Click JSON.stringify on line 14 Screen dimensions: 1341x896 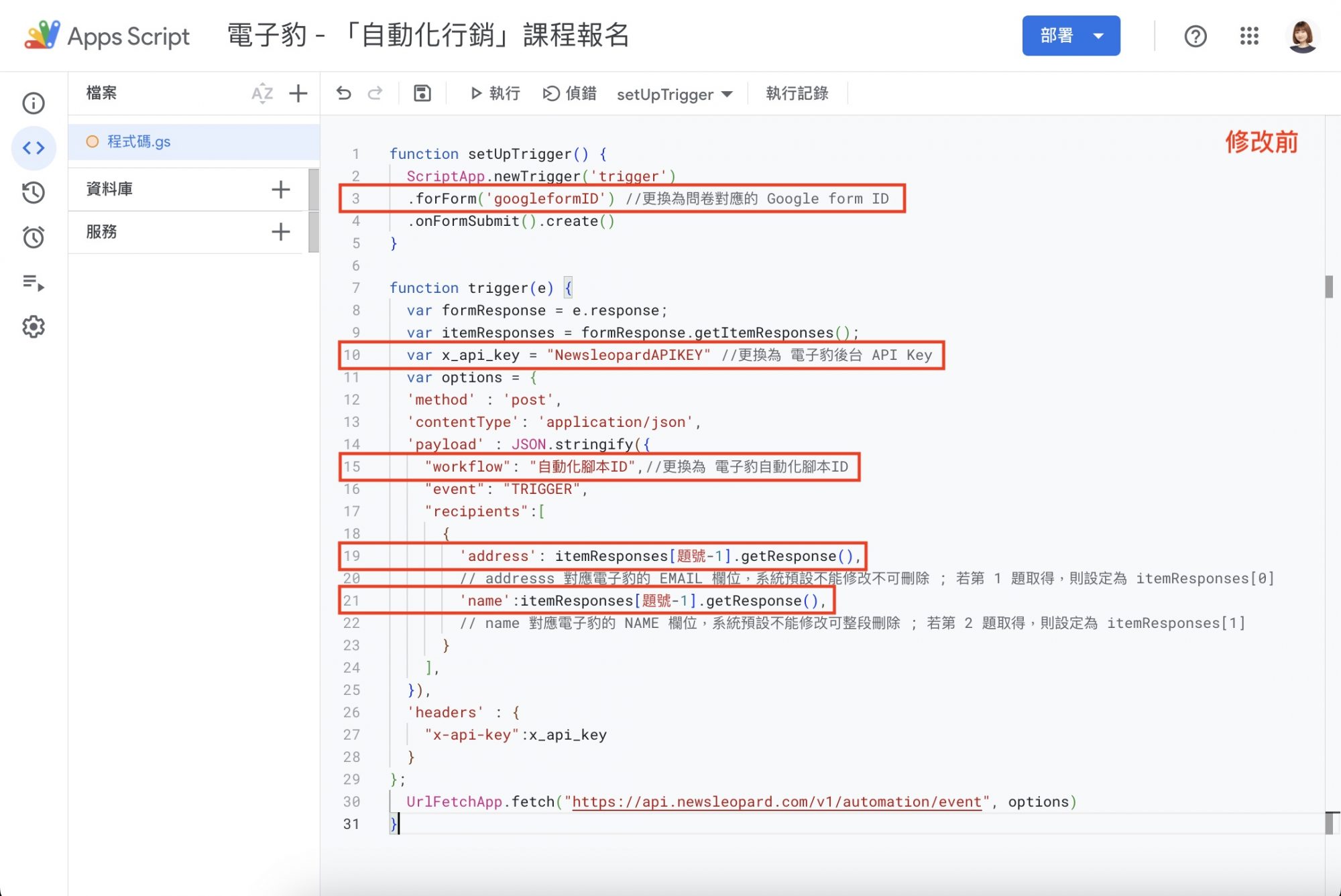pos(572,444)
